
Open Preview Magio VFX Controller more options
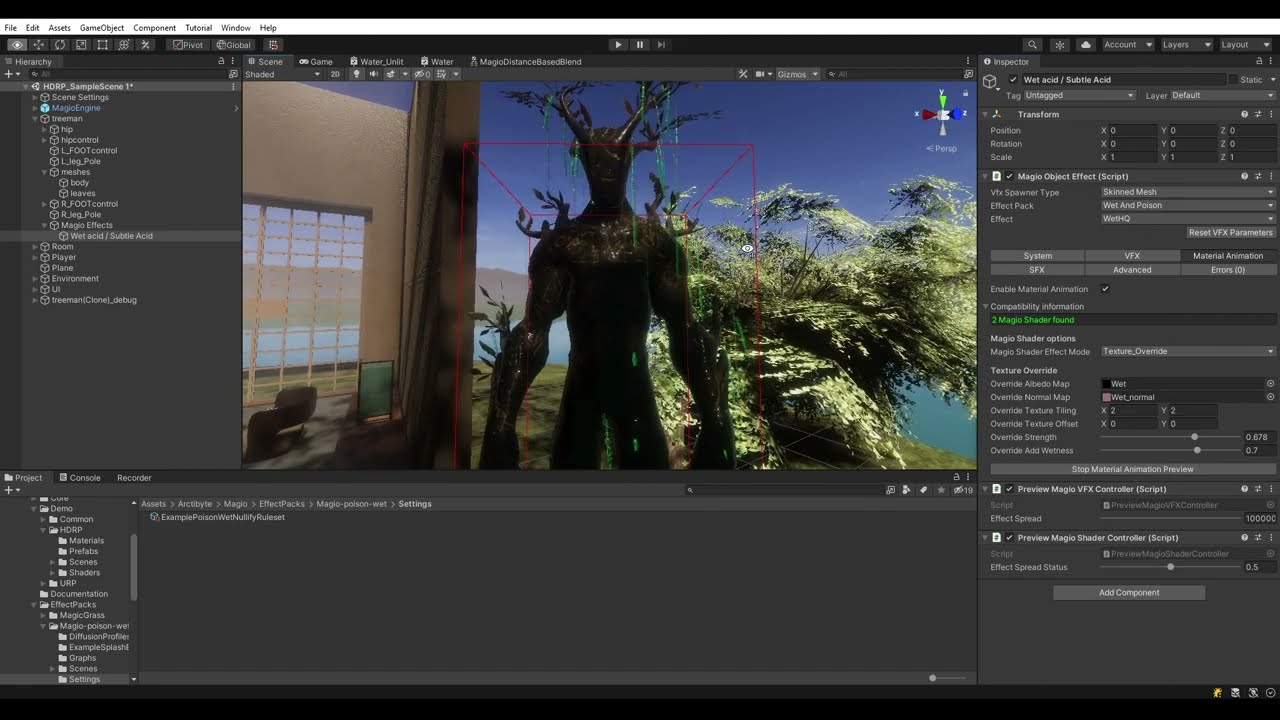(x=1271, y=490)
